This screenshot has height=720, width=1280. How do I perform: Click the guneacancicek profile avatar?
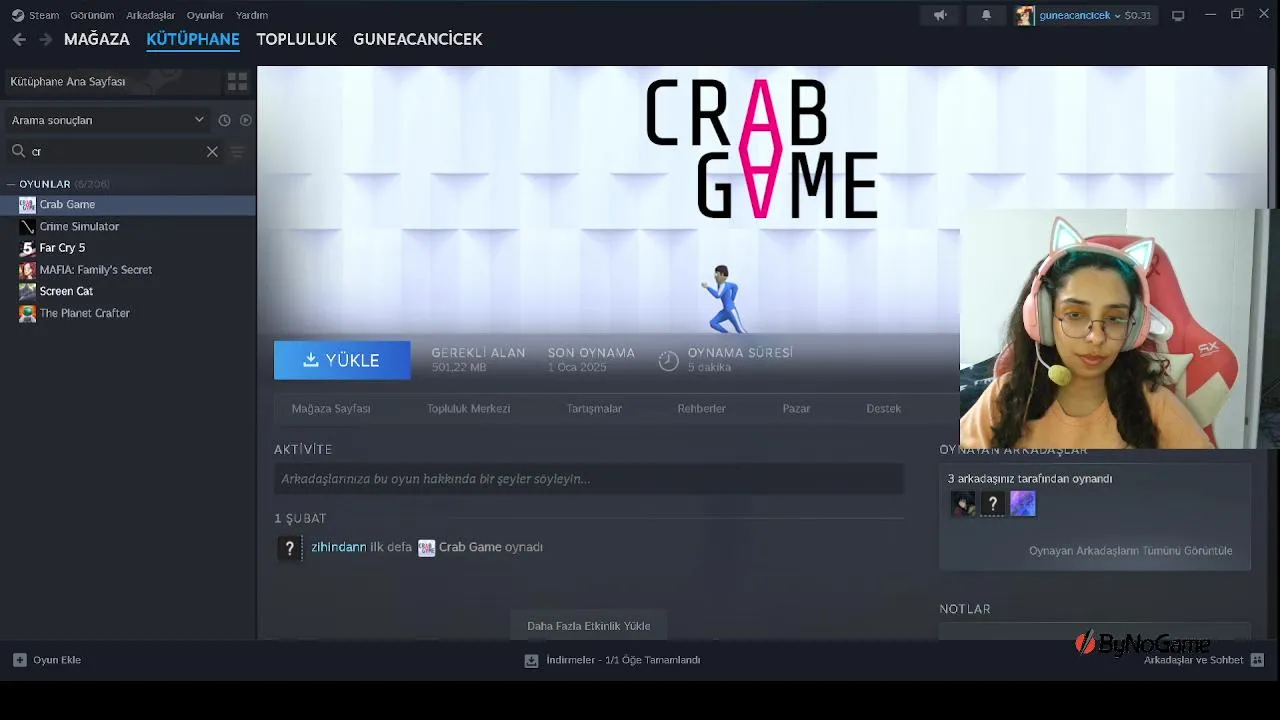(1025, 15)
